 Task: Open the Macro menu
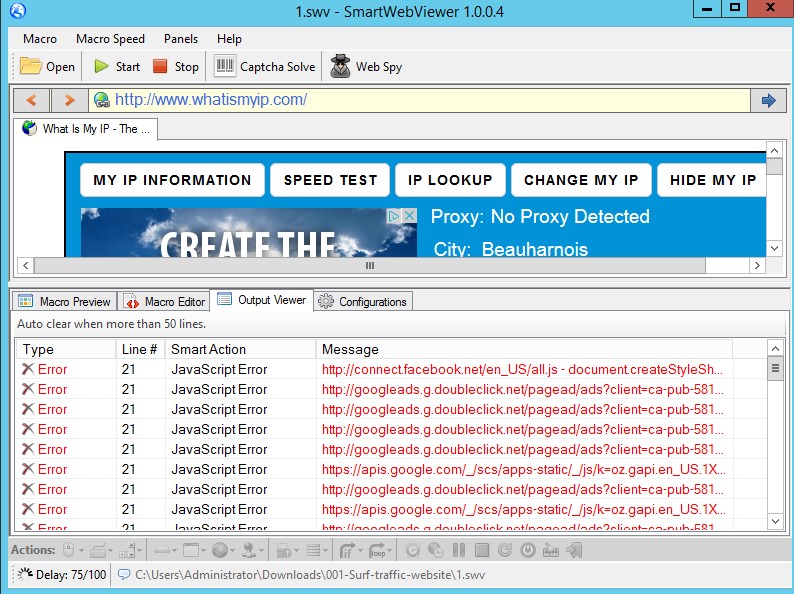click(40, 39)
